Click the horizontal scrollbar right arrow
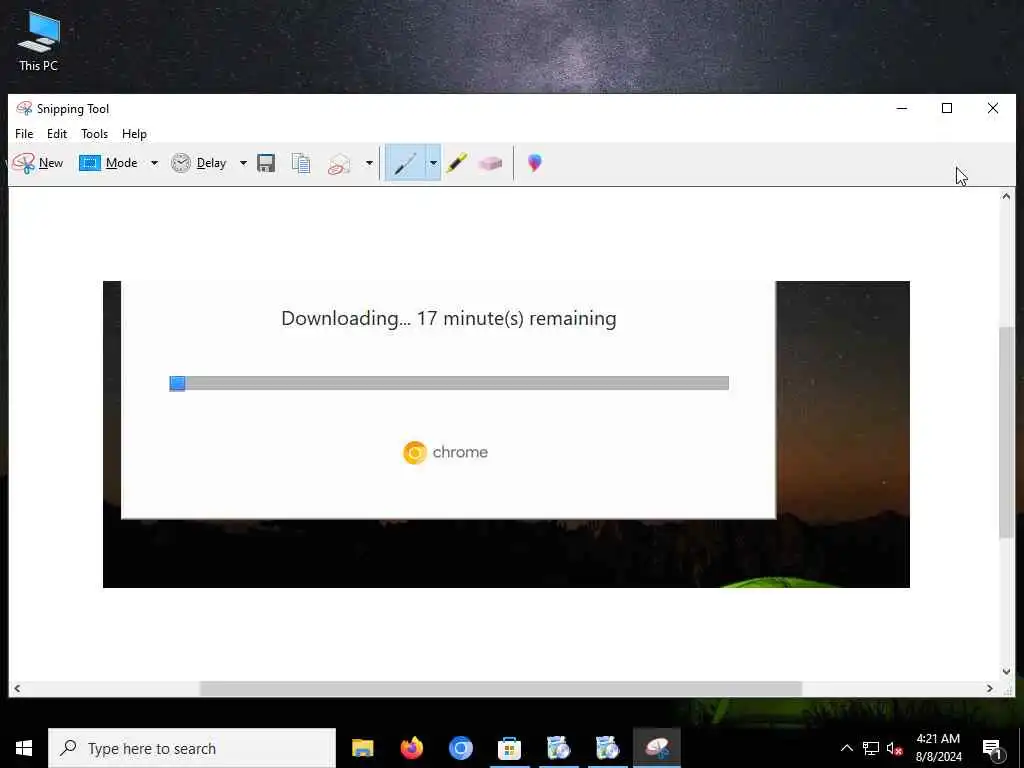The width and height of the screenshot is (1024, 768). [x=990, y=688]
